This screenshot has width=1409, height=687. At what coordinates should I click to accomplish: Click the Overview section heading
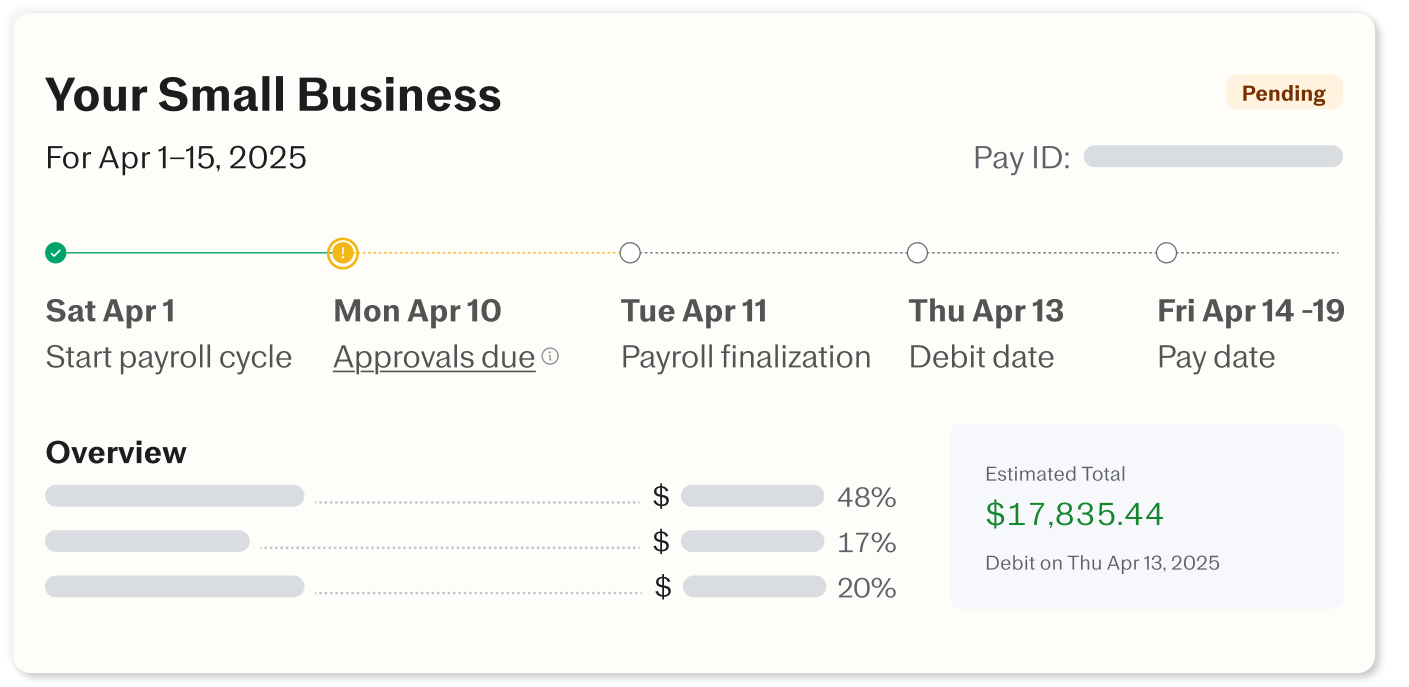click(116, 453)
